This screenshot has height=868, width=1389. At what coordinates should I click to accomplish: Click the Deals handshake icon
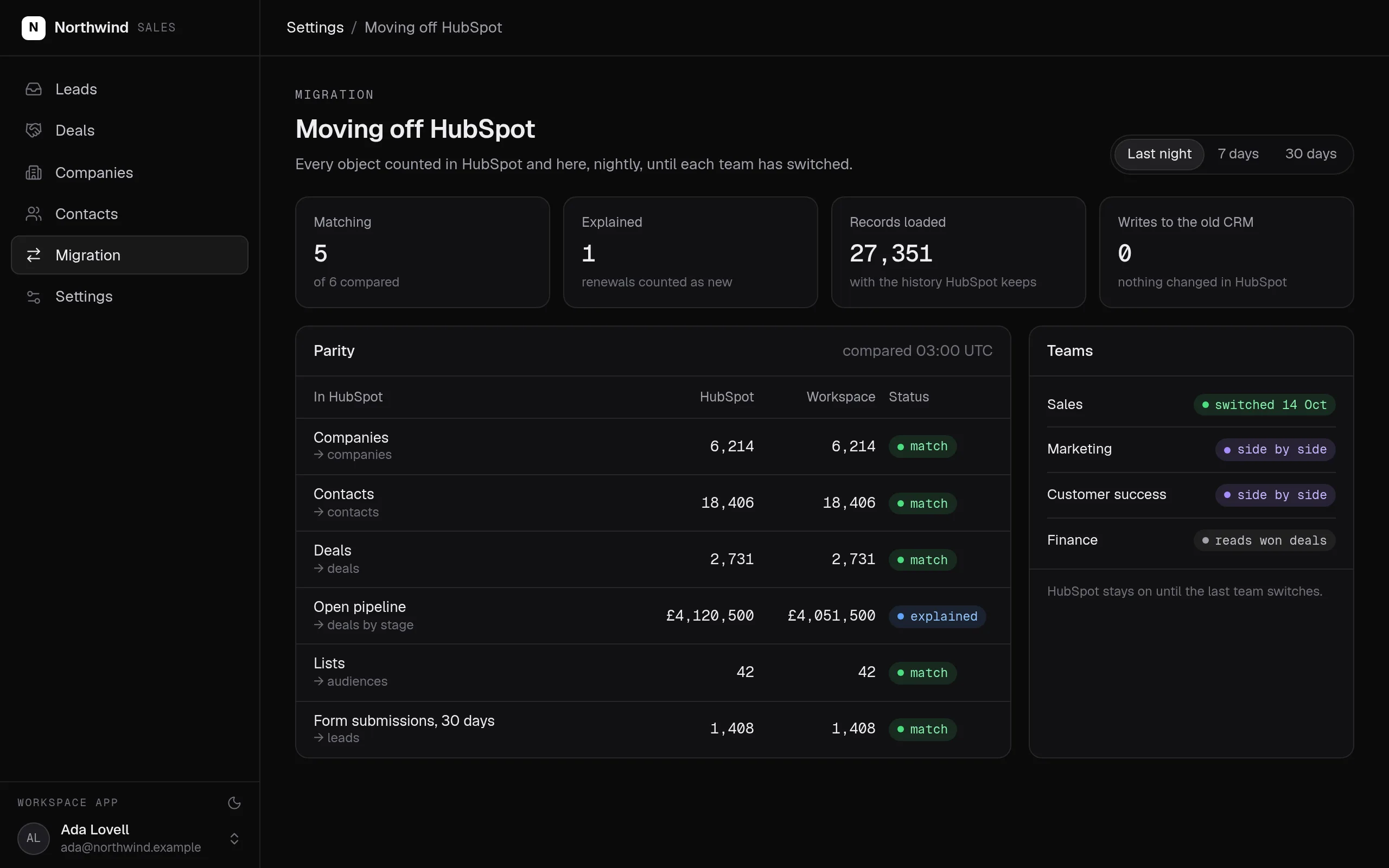tap(33, 130)
